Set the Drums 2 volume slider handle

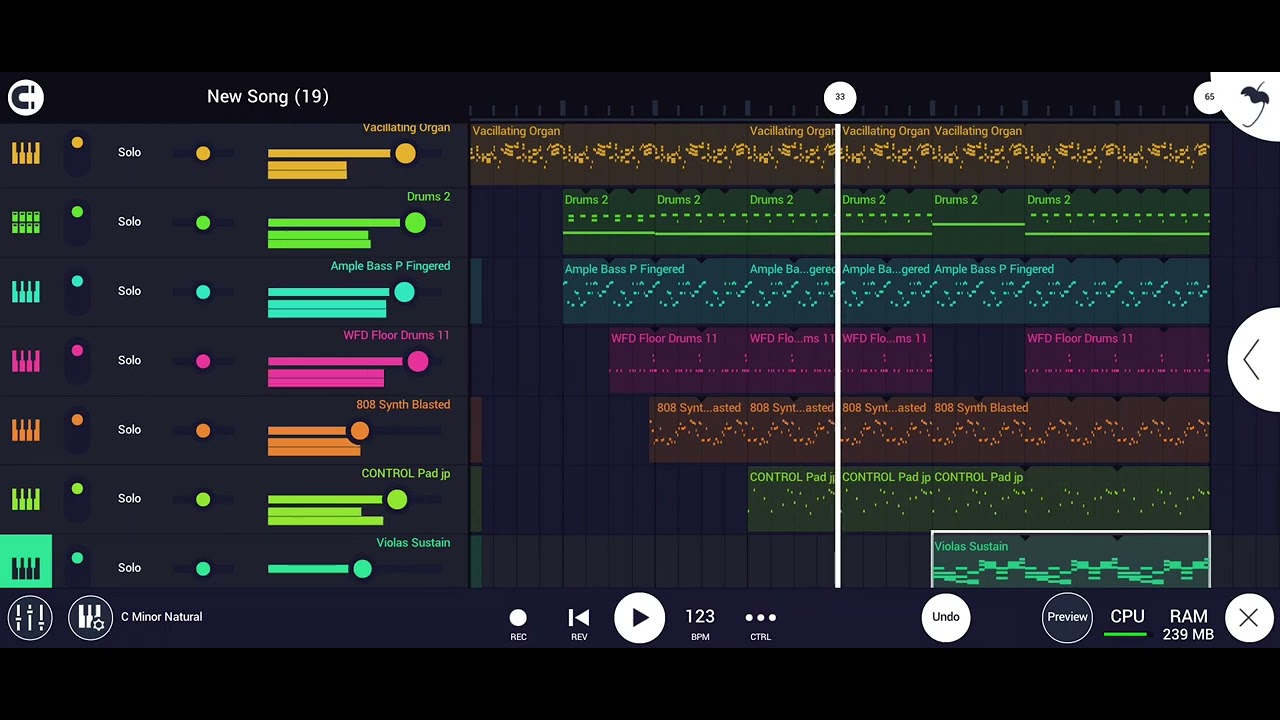click(x=415, y=223)
